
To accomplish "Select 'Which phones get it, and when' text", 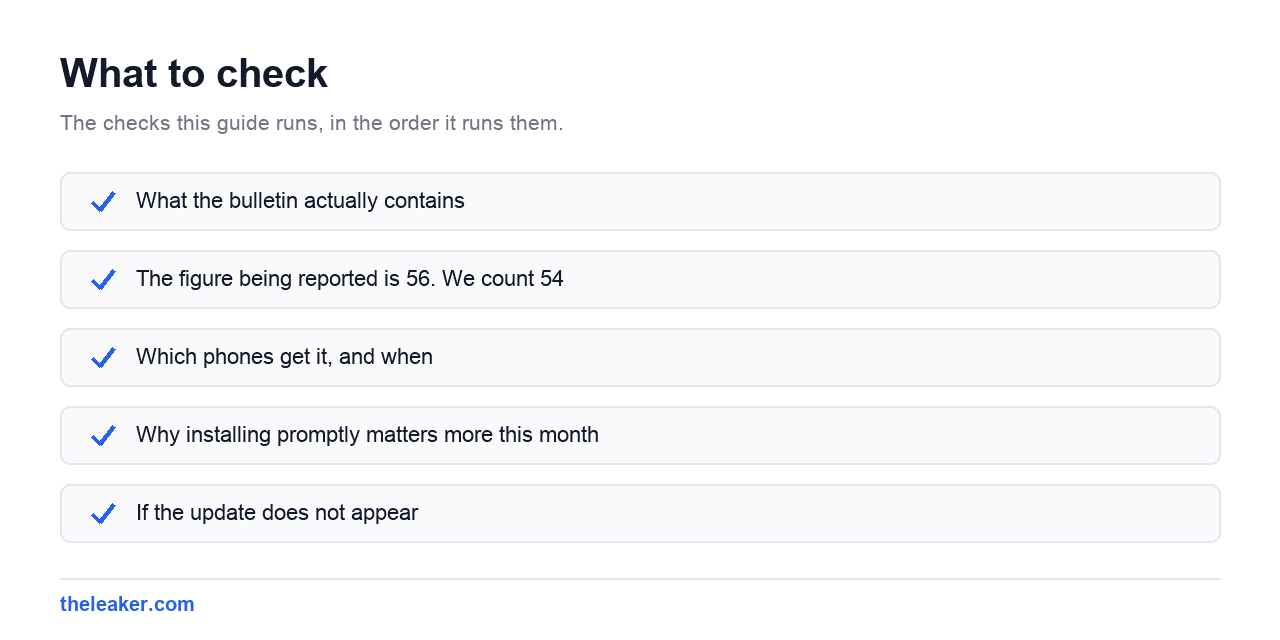I will pos(284,357).
